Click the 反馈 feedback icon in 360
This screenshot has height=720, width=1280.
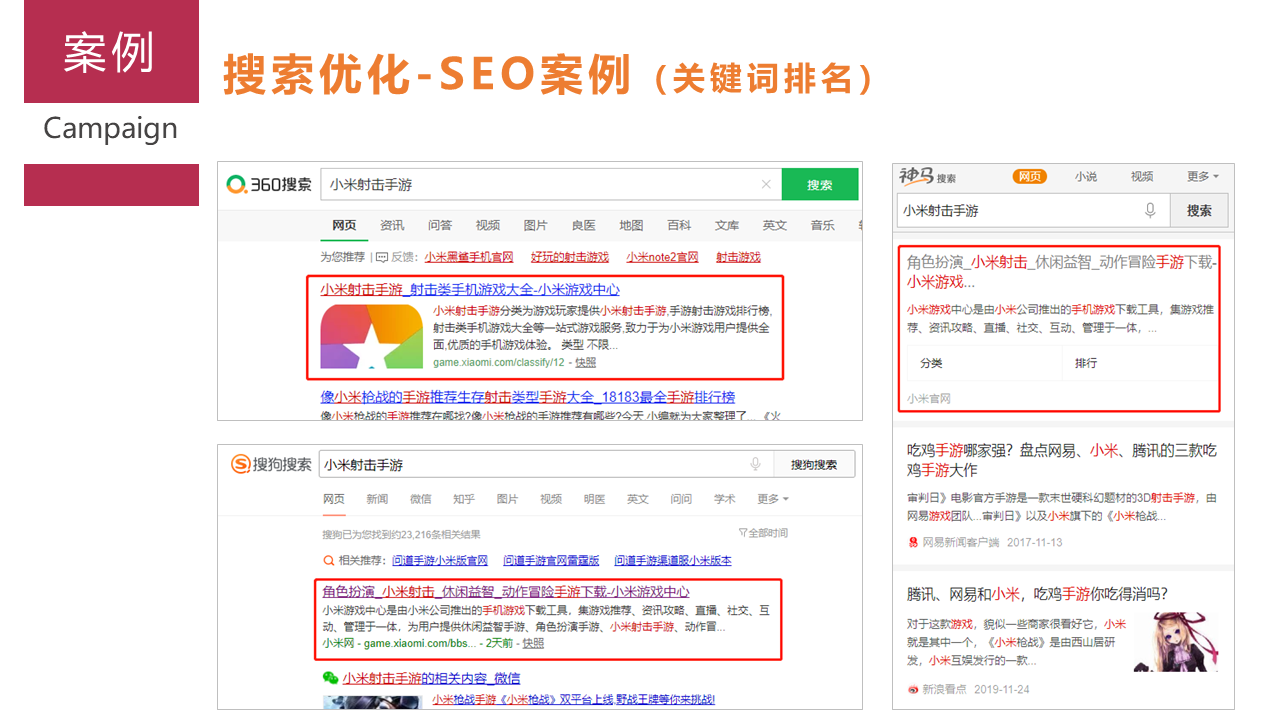point(381,257)
